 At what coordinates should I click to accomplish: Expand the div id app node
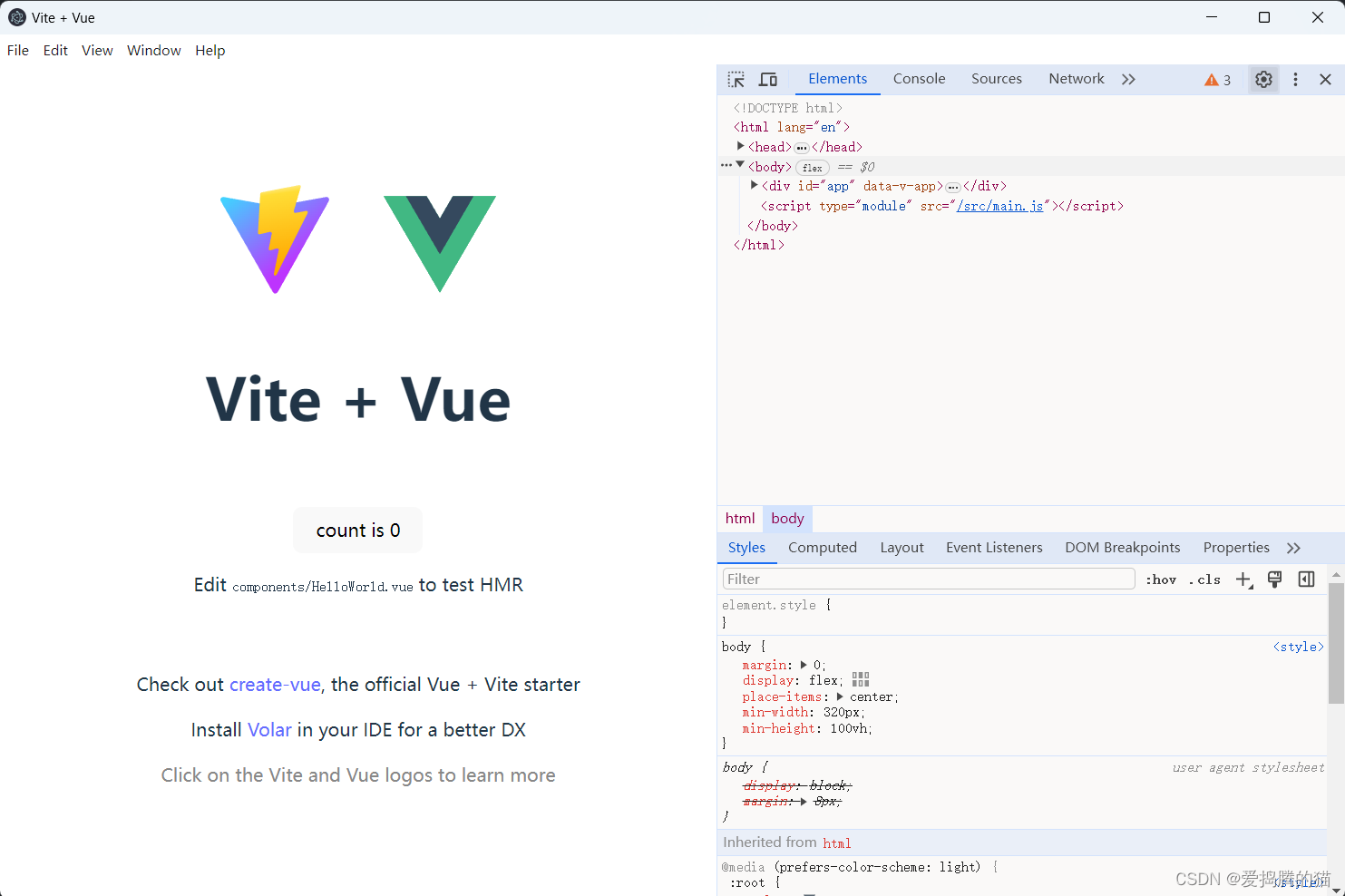(755, 185)
